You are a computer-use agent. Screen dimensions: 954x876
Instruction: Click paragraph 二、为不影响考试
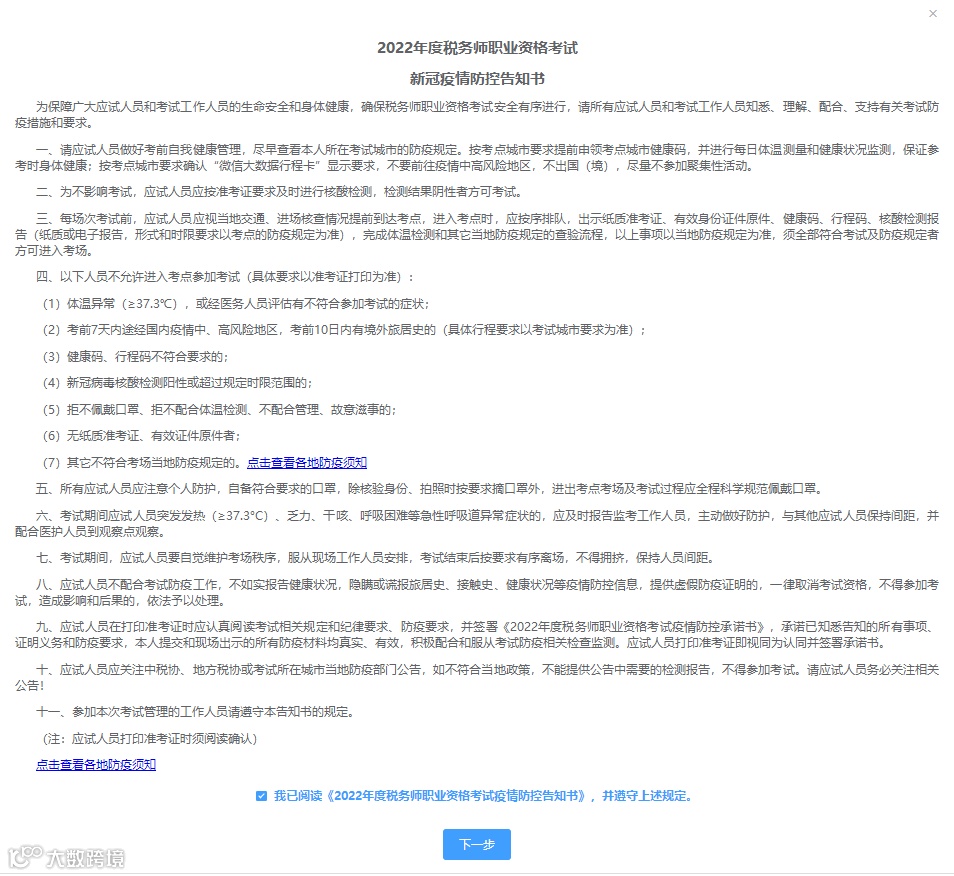pos(279,192)
